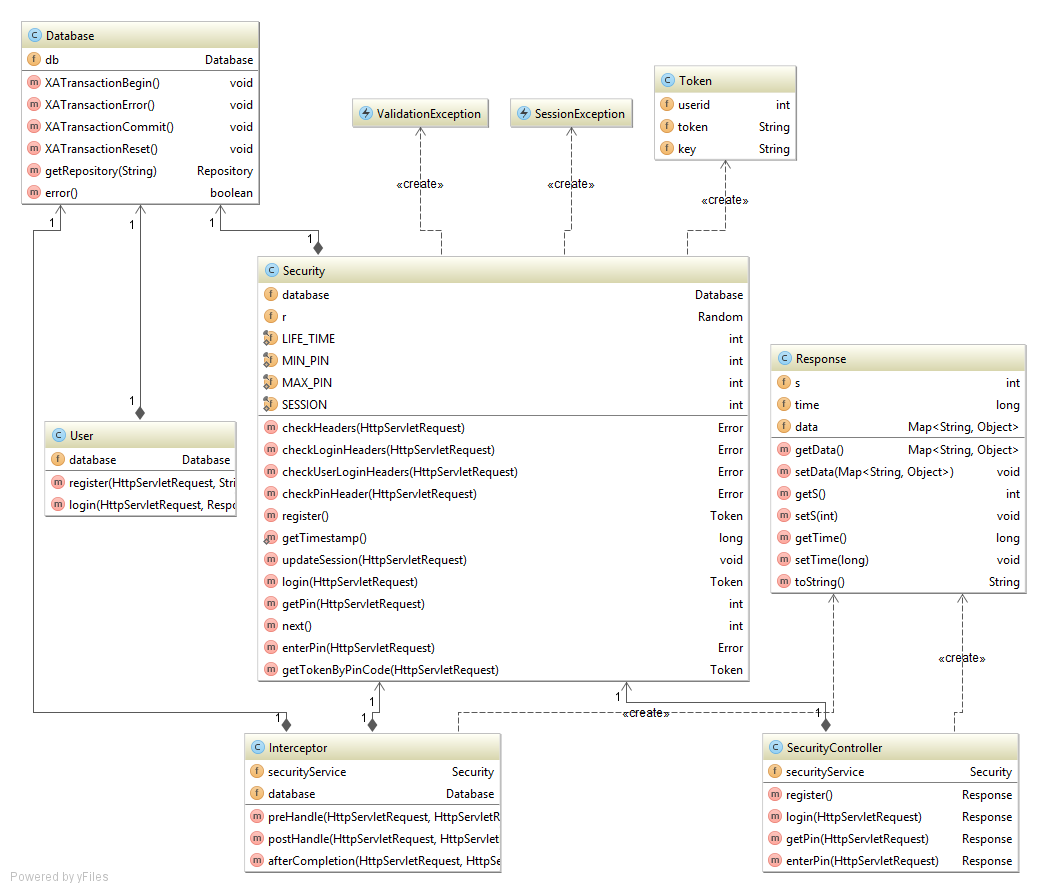1047x893 pixels.
Task: Select checkUserLoginHeaders method in Security
Action: 400,472
